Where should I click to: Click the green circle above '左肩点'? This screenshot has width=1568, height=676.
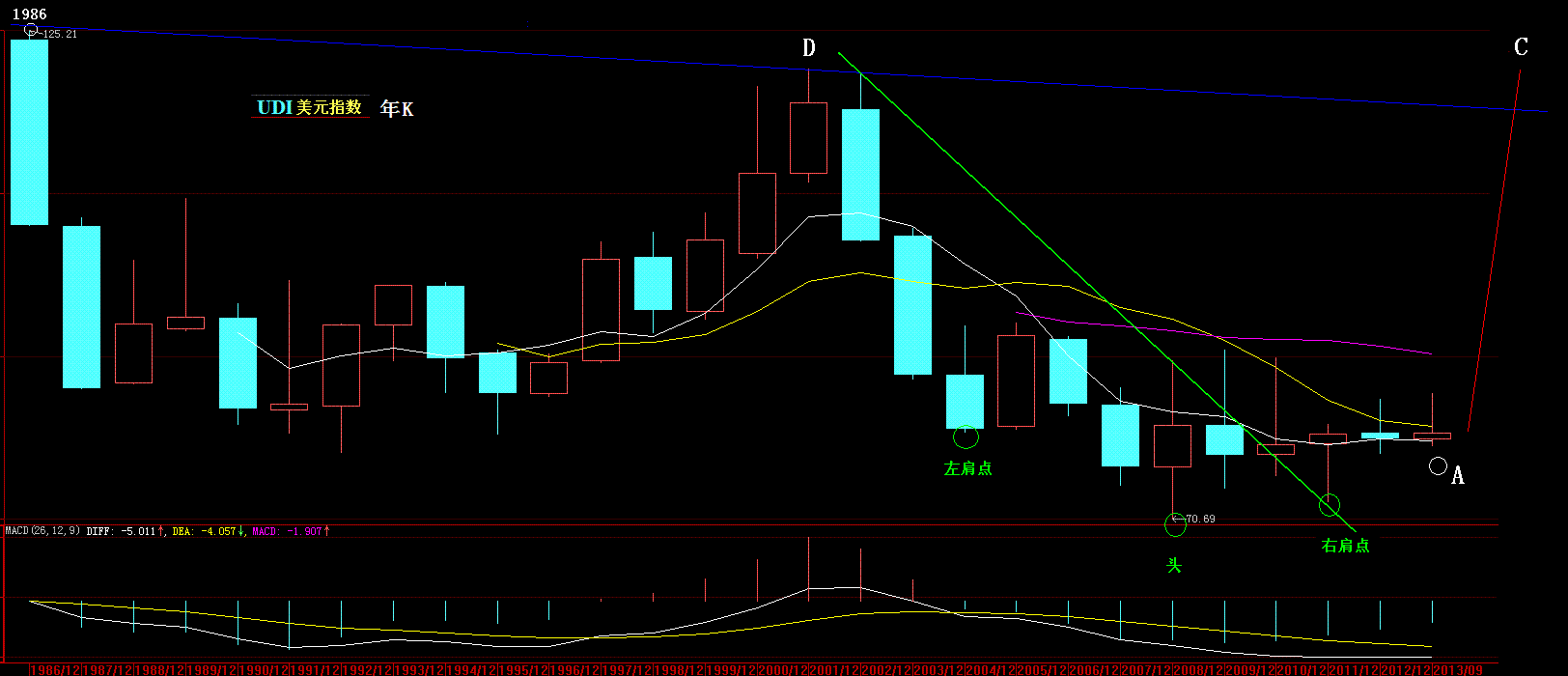tap(966, 437)
